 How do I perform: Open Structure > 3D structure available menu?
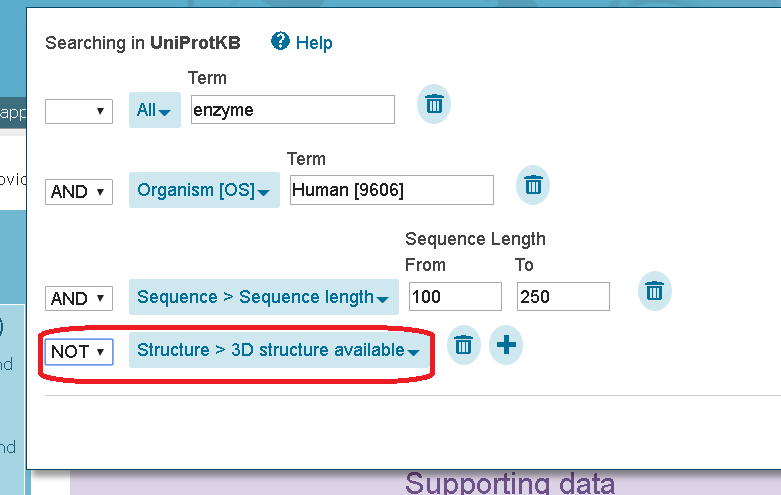[x=279, y=351]
